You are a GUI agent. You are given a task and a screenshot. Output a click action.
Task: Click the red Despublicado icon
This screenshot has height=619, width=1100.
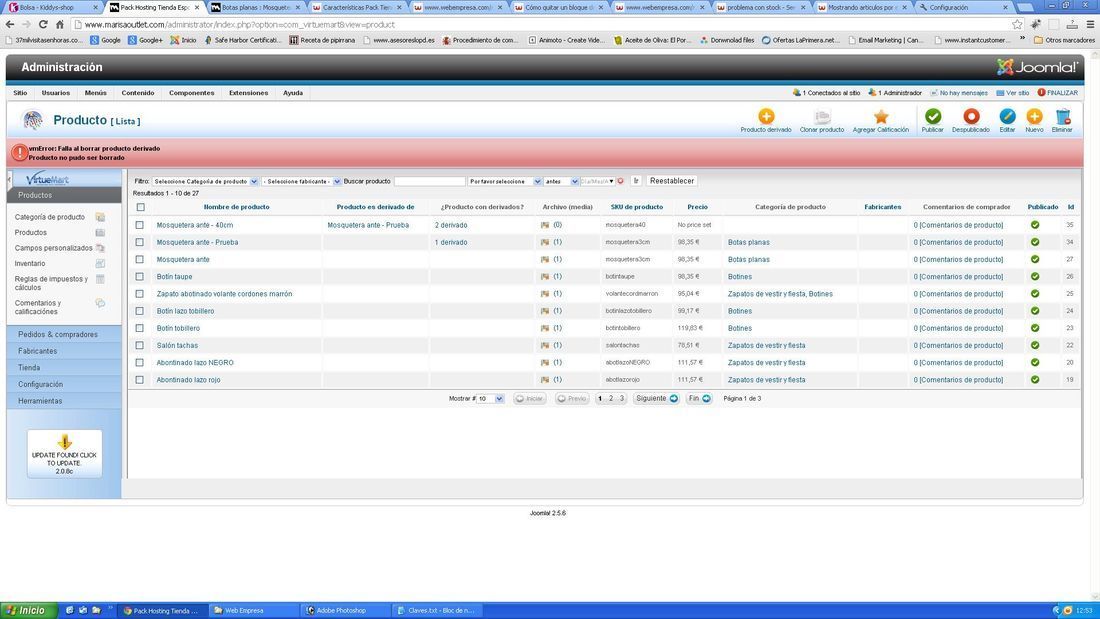click(971, 117)
